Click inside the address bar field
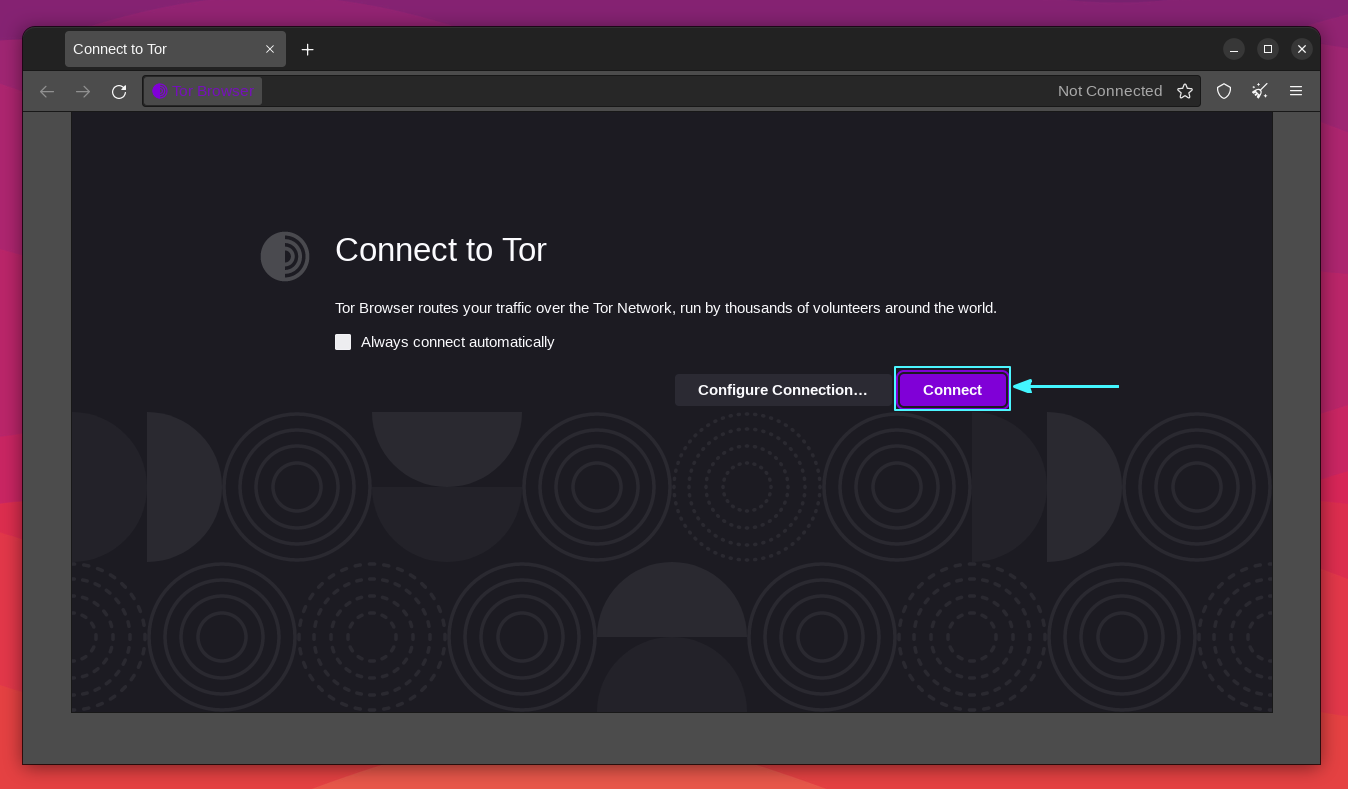The image size is (1348, 789). (672, 91)
